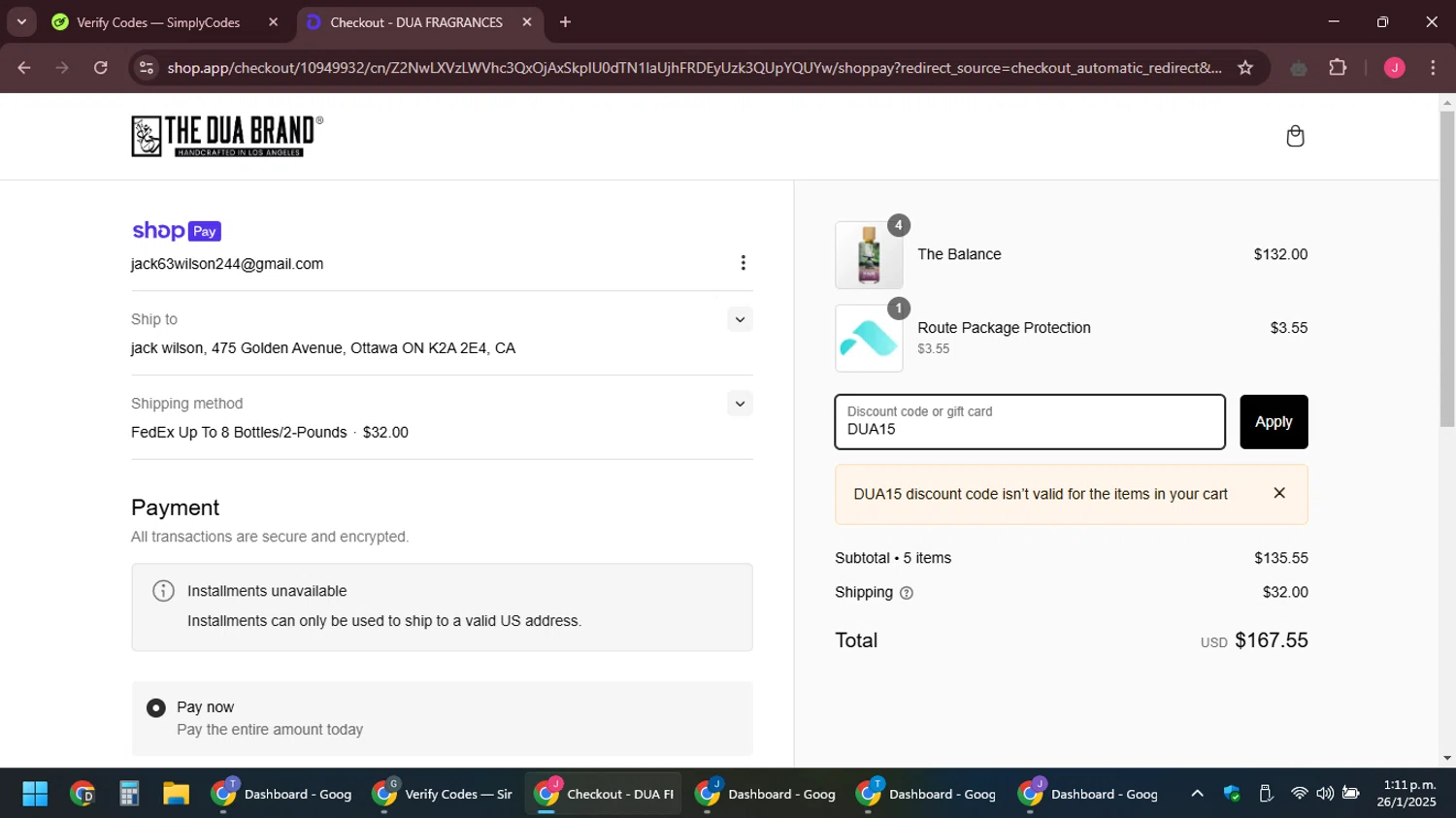Click the Installments unavailable info icon
The width and height of the screenshot is (1456, 818).
click(x=163, y=590)
